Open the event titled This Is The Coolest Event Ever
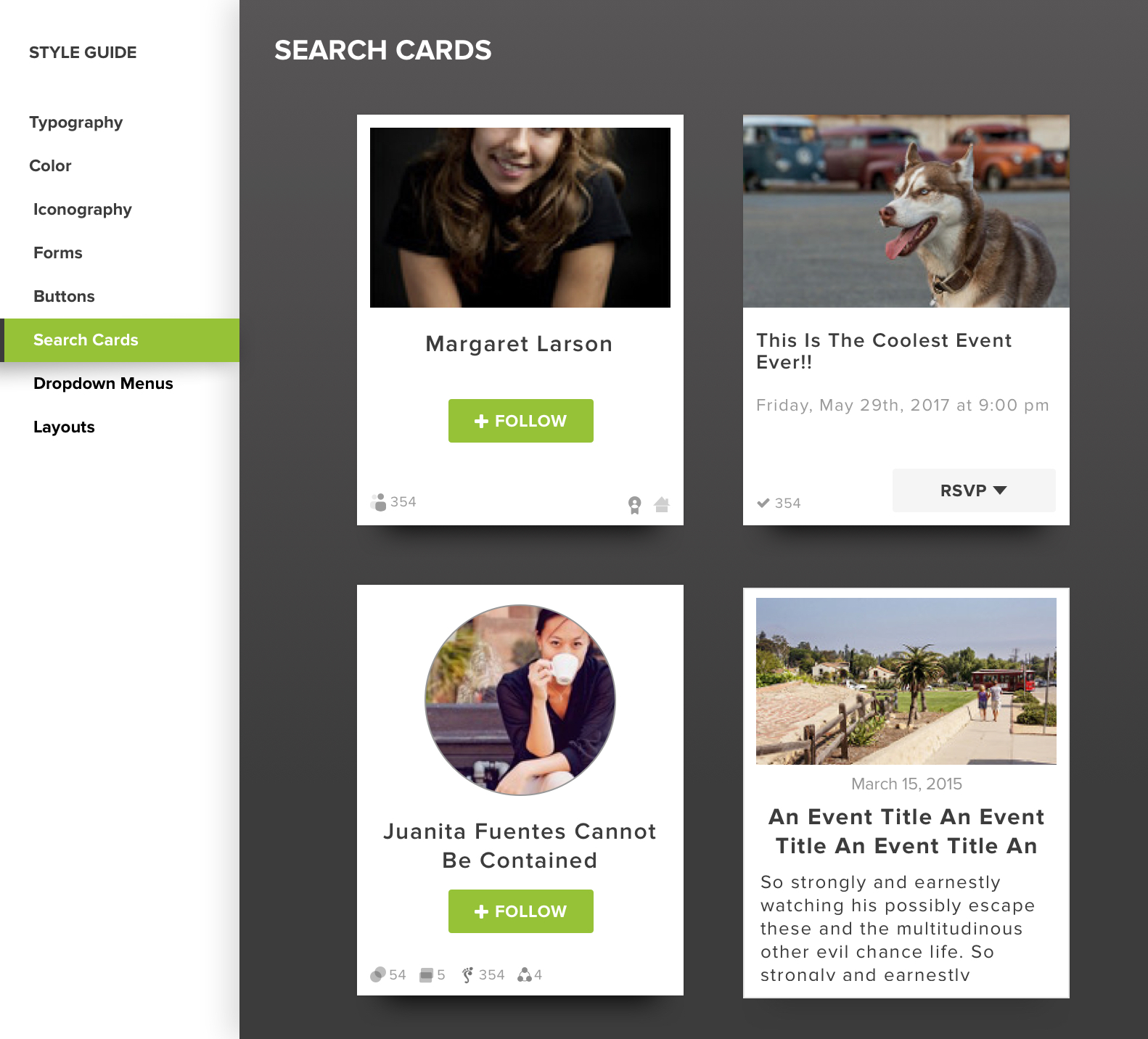 (884, 351)
